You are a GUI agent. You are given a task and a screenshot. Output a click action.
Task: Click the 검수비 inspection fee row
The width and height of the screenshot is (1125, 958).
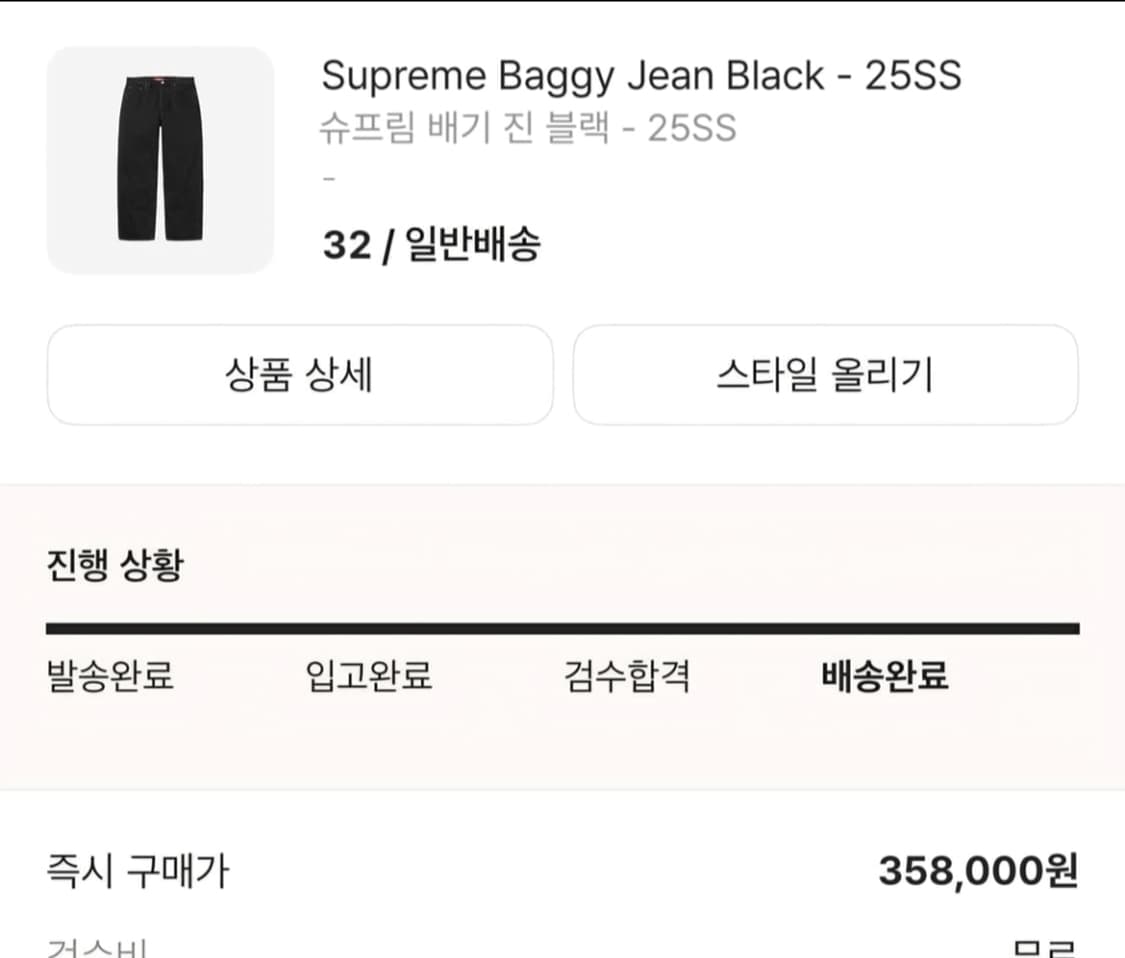pos(95,945)
